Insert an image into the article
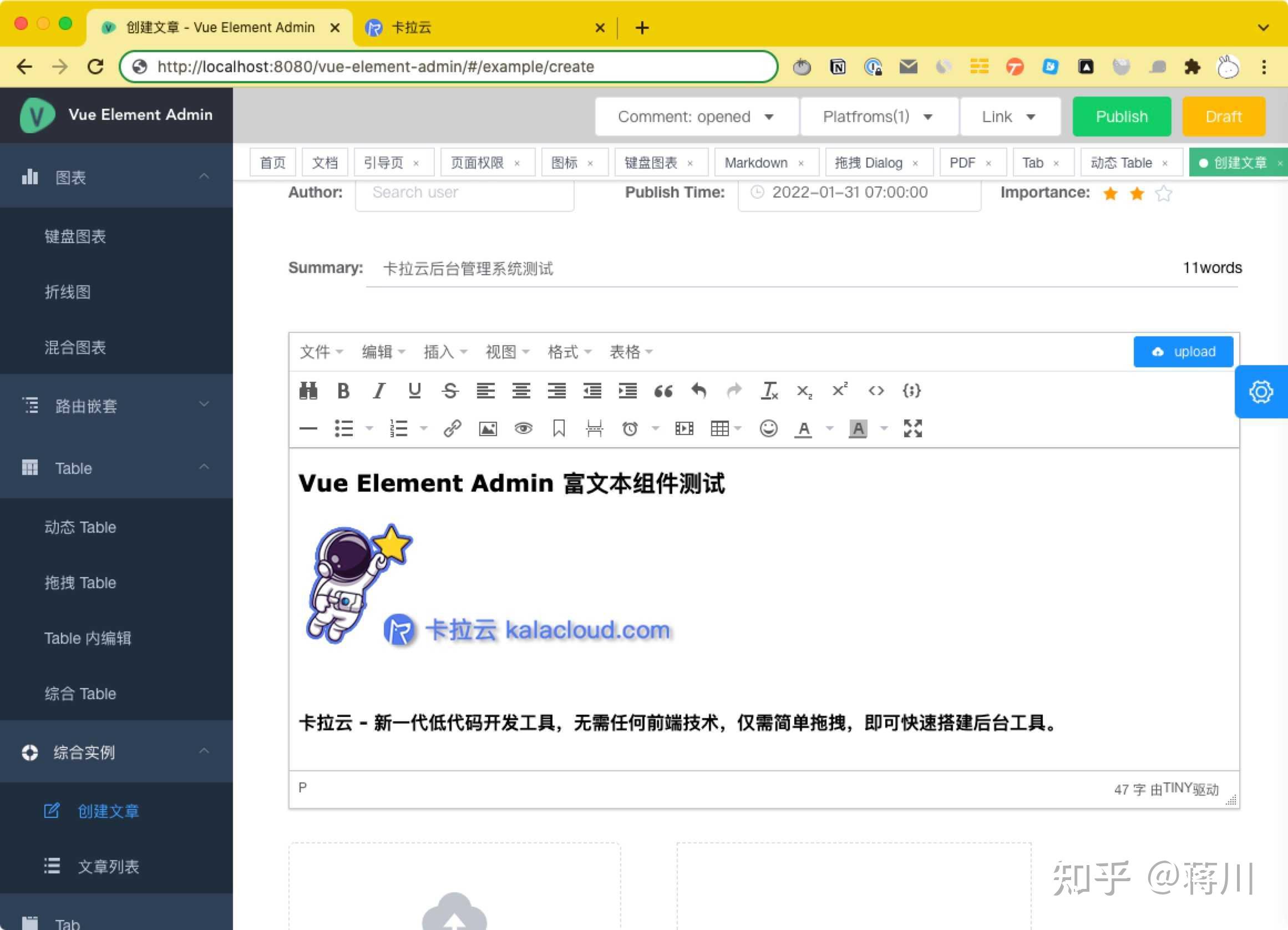Image resolution: width=1288 pixels, height=930 pixels. tap(488, 428)
